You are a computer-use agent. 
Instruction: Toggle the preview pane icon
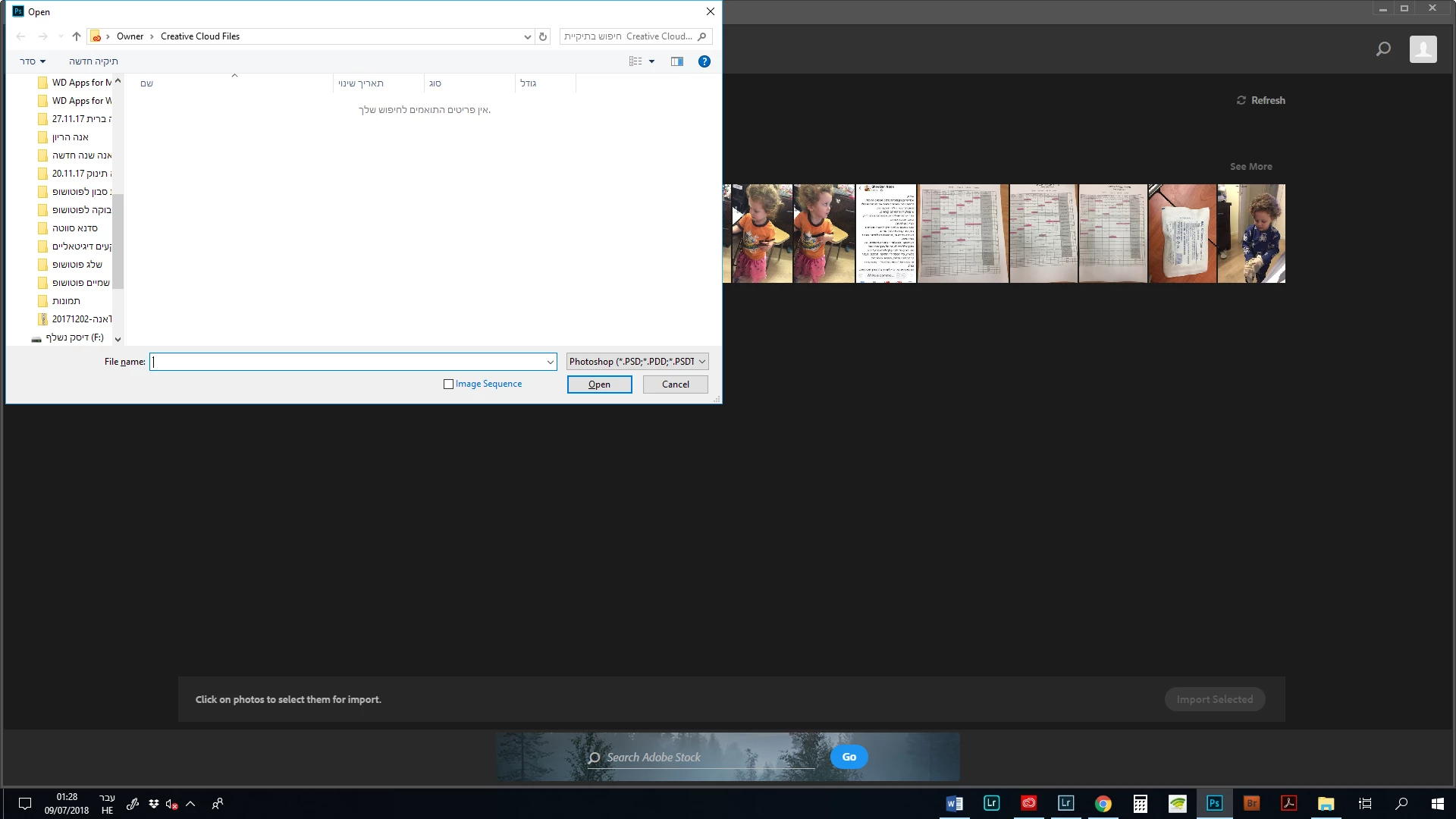(676, 61)
